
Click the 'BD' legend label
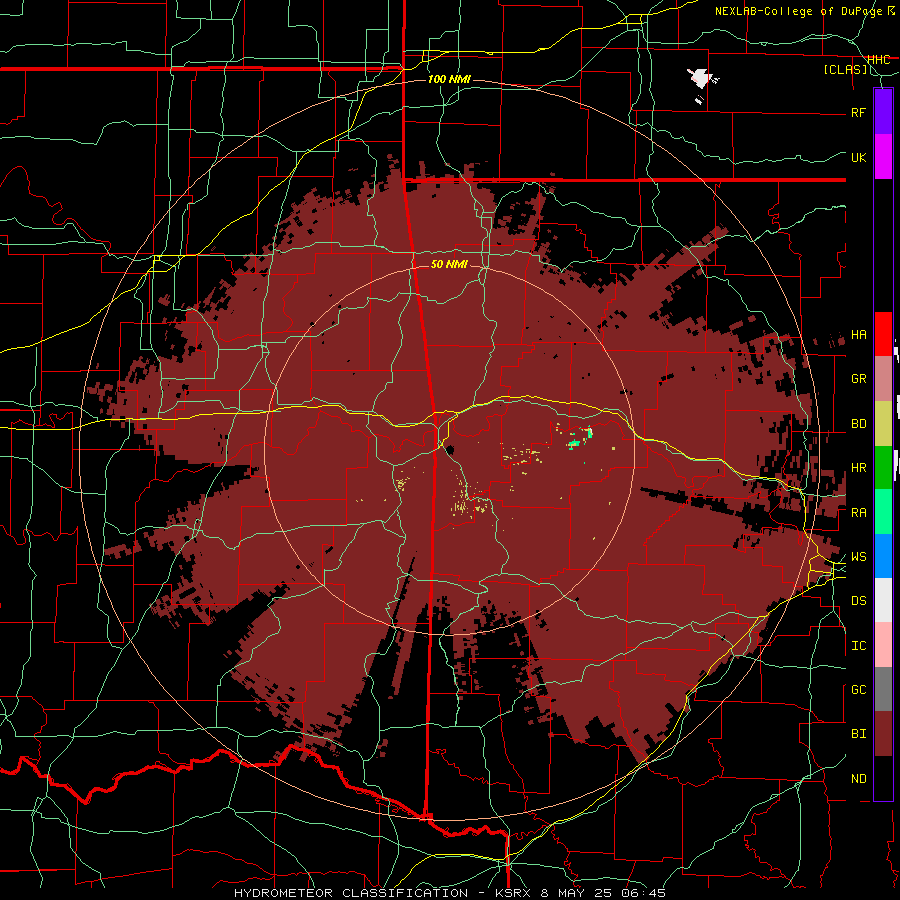click(858, 424)
